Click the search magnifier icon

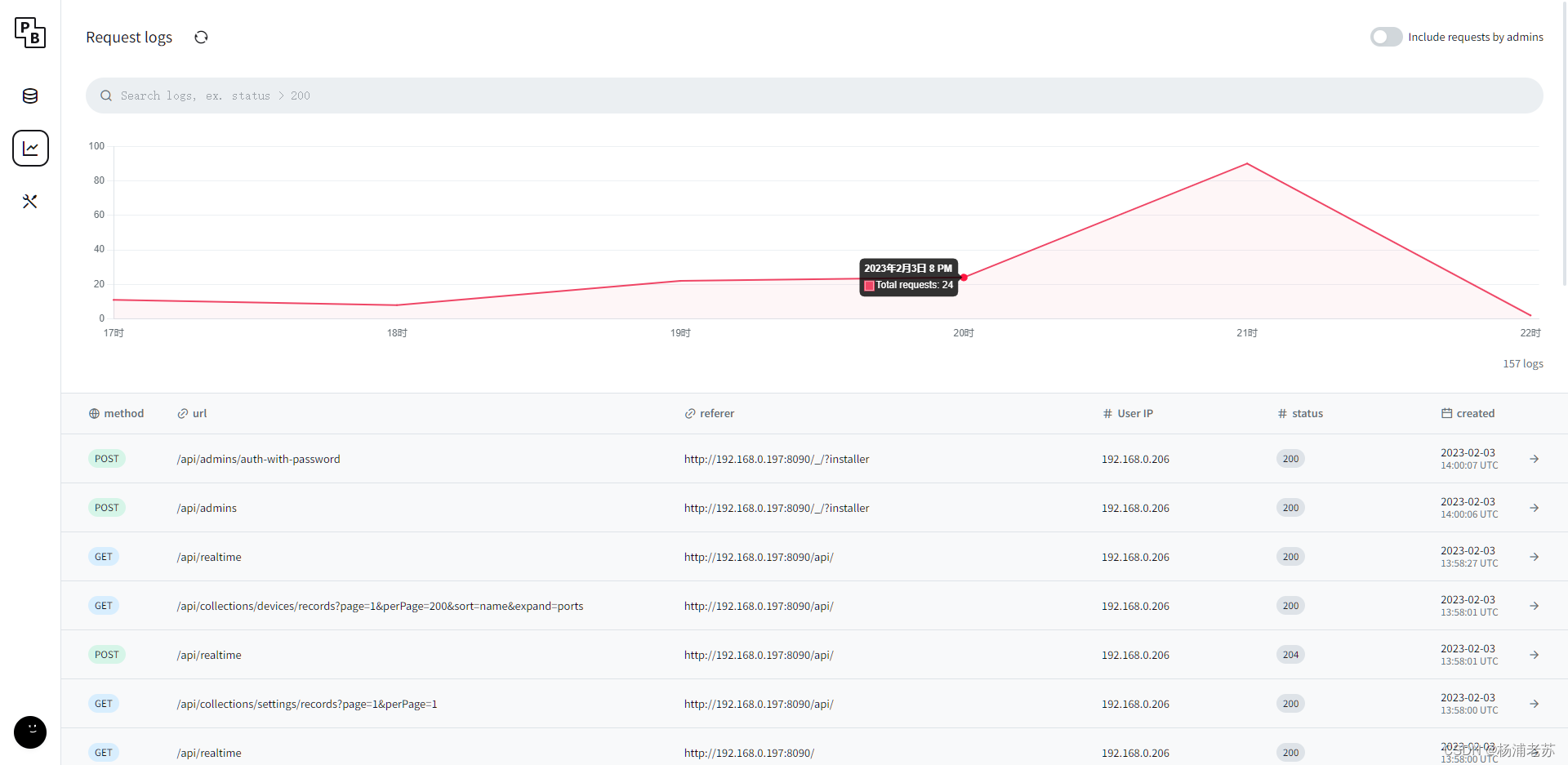click(x=106, y=96)
